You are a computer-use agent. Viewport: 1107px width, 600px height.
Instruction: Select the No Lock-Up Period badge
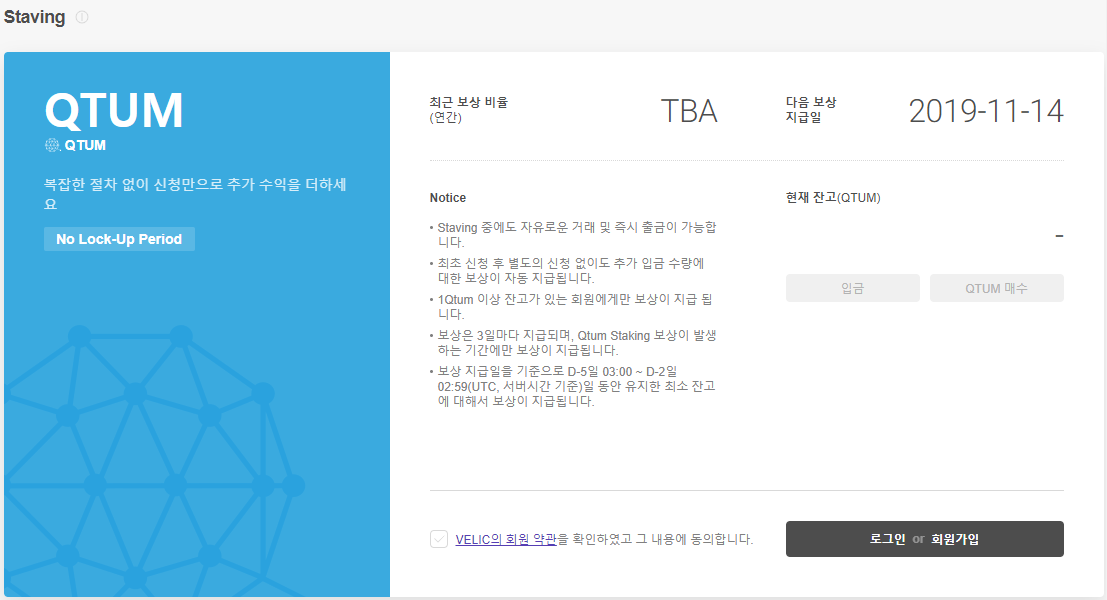point(119,239)
